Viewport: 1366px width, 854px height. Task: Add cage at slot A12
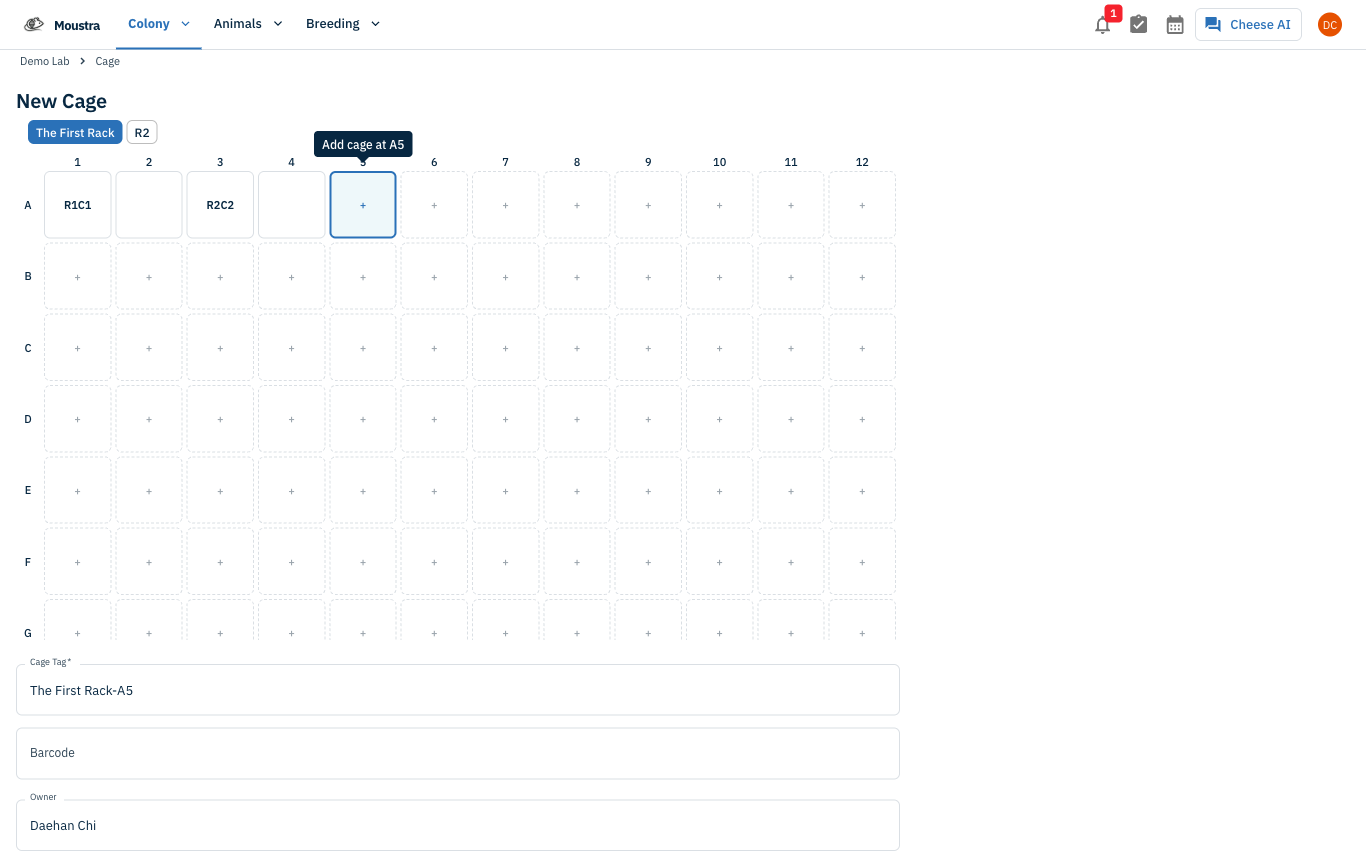[x=862, y=205]
